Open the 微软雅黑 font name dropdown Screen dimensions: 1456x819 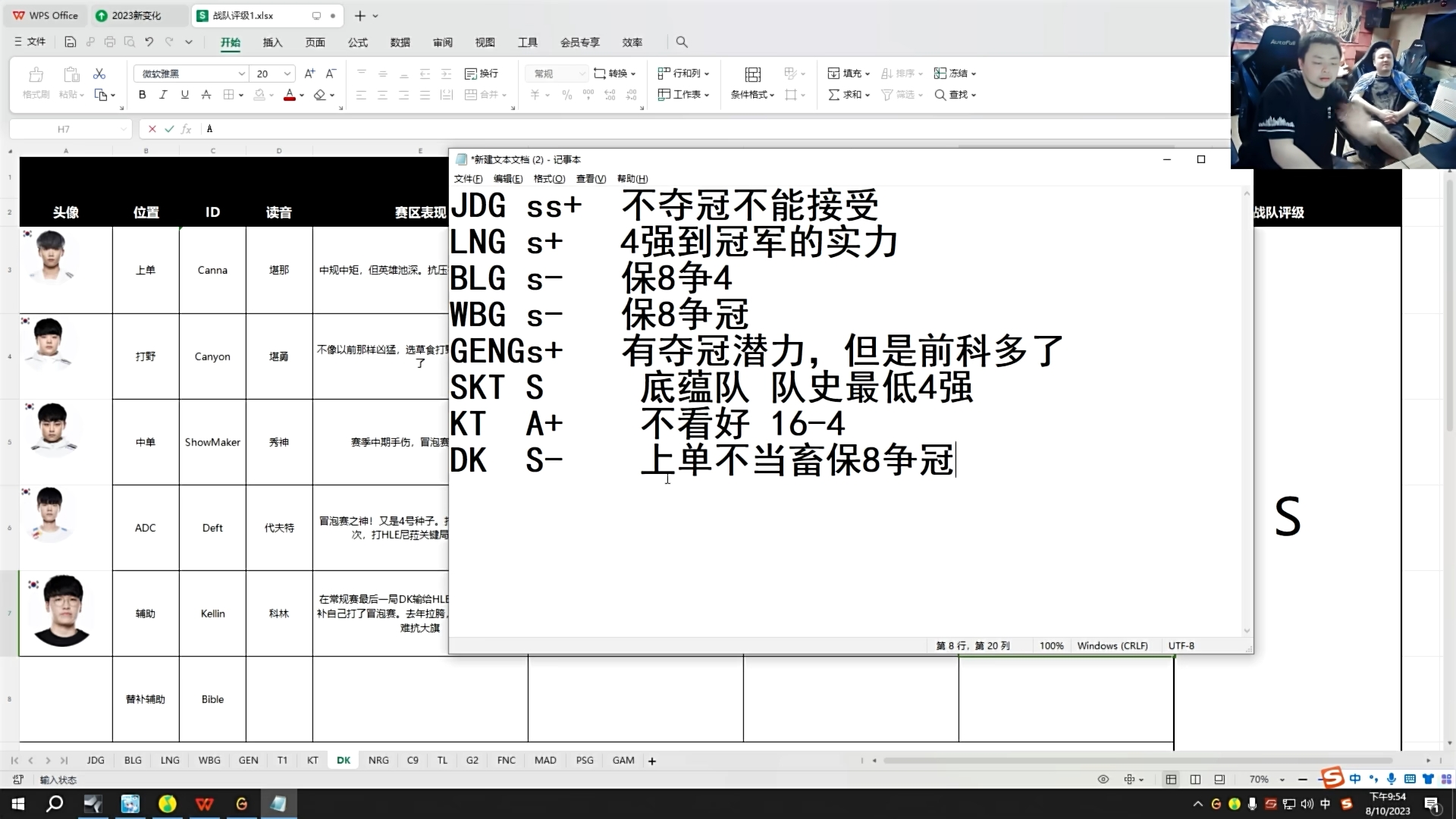point(242,74)
